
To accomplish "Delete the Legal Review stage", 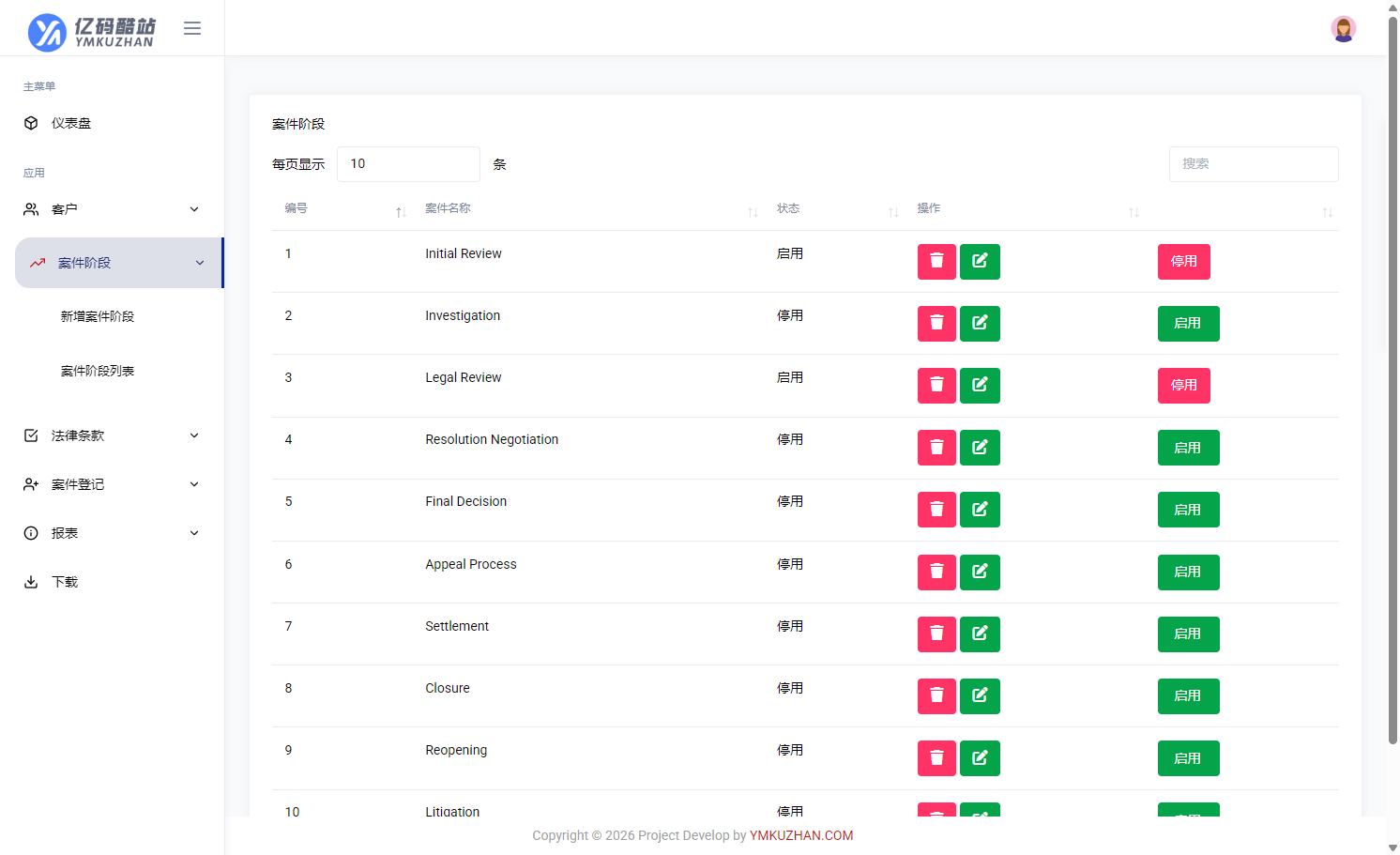I will click(936, 386).
